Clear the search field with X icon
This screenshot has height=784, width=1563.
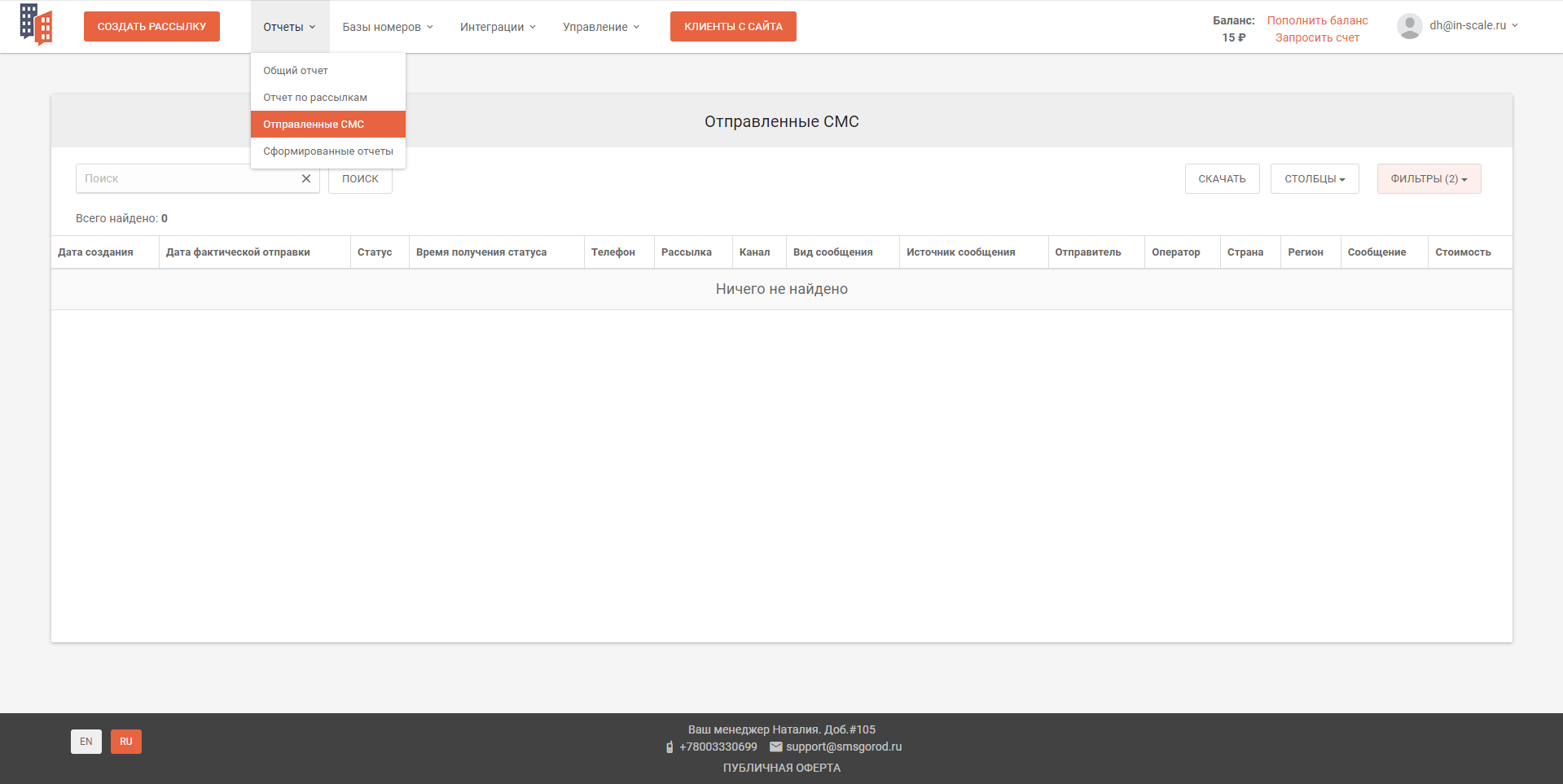tap(306, 178)
